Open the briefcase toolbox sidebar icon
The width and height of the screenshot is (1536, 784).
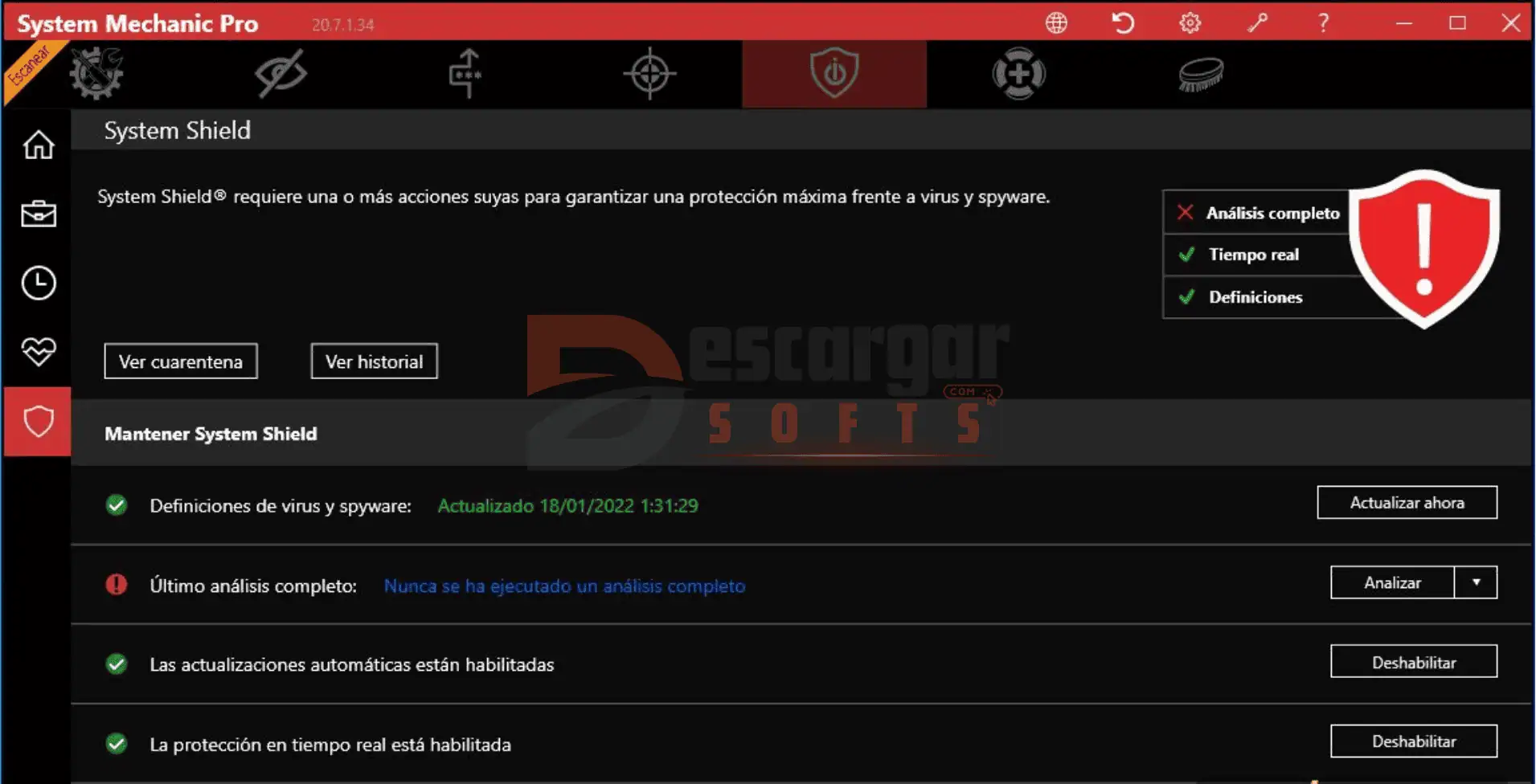coord(38,214)
